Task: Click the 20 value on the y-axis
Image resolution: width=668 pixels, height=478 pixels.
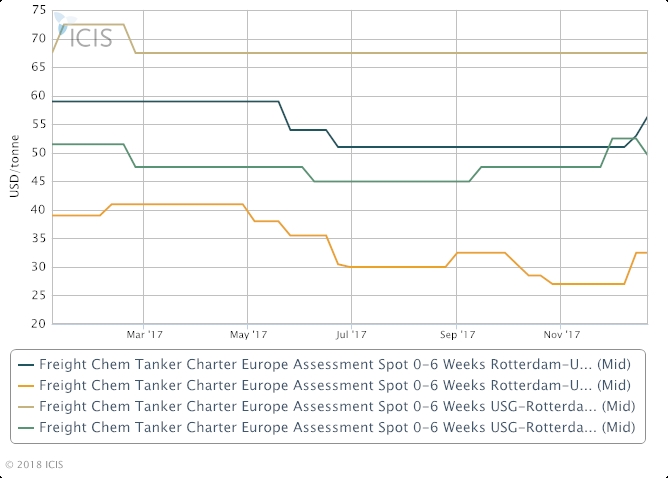Action: pyautogui.click(x=38, y=324)
